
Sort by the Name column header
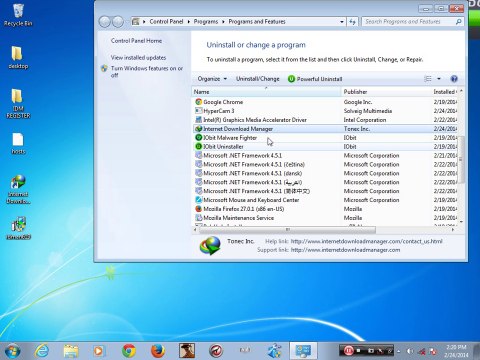pos(267,92)
